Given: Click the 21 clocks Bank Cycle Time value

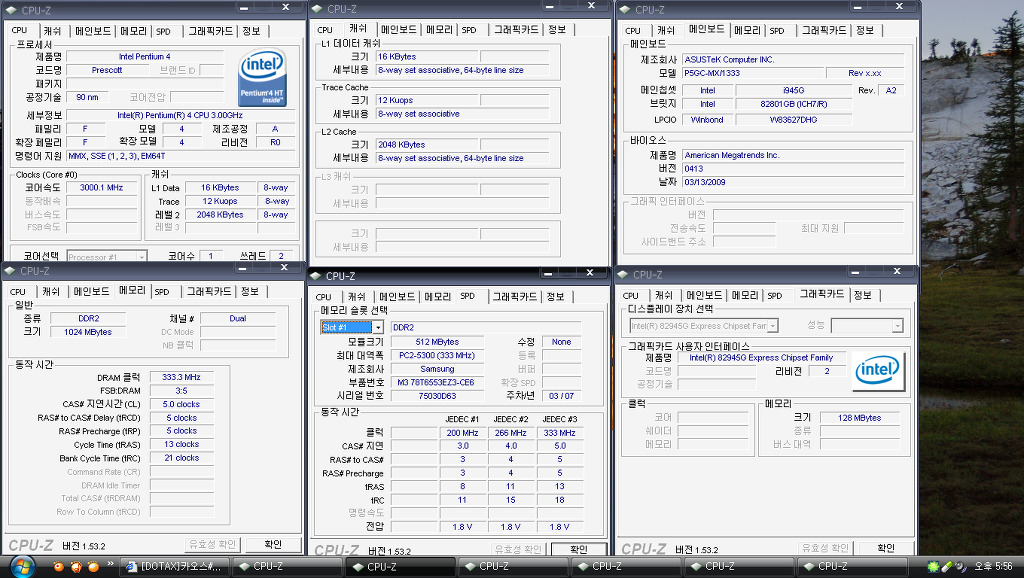Looking at the screenshot, I should (x=182, y=458).
